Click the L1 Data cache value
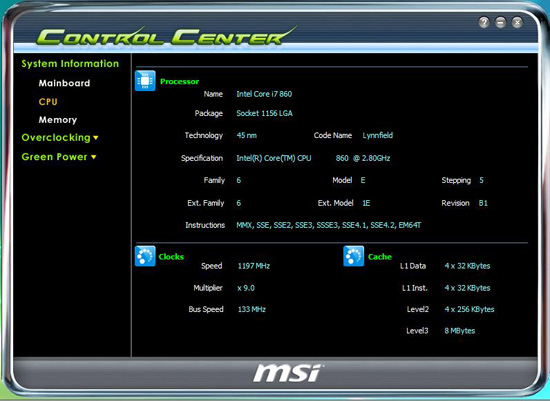Screen dimensions: 550x401 tap(468, 266)
